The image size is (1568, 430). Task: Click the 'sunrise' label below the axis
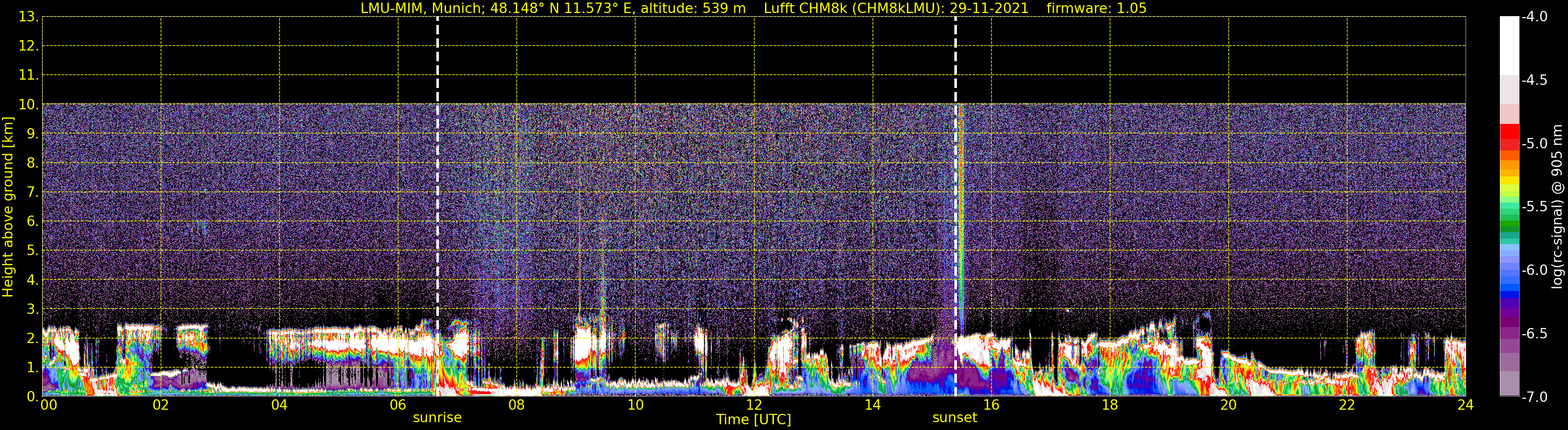point(437,418)
